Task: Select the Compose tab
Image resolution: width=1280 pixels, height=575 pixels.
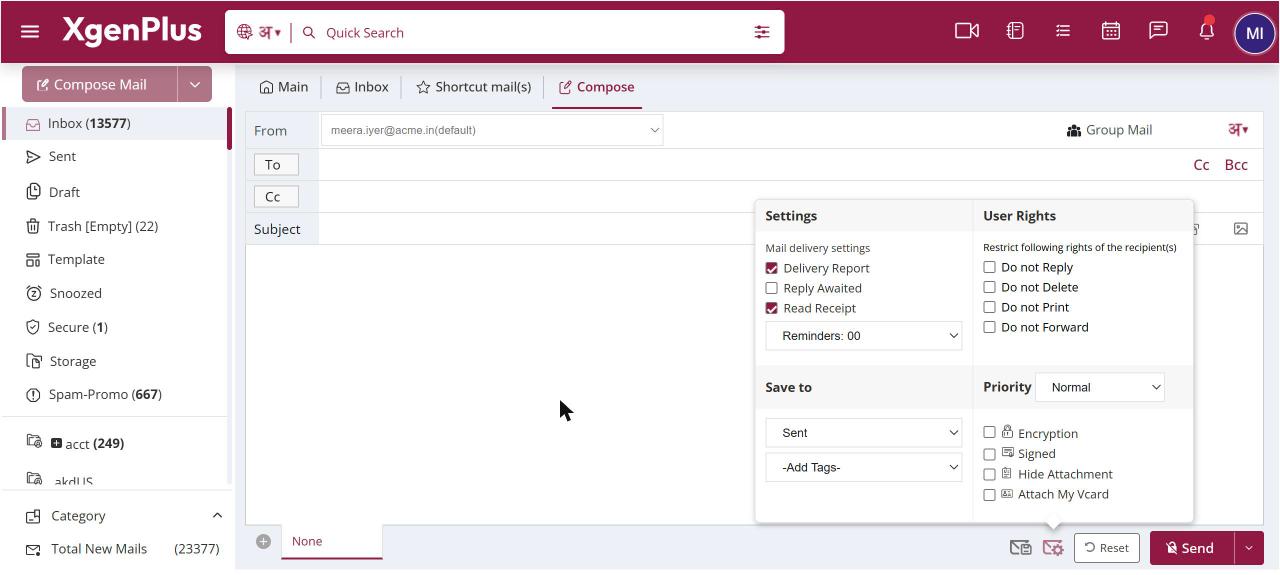Action: point(597,87)
